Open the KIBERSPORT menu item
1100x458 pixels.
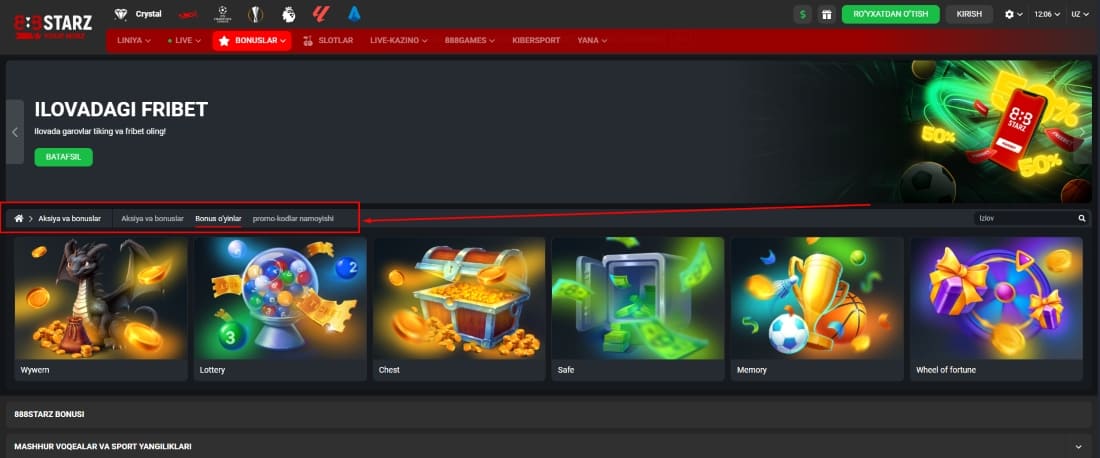[x=536, y=41]
